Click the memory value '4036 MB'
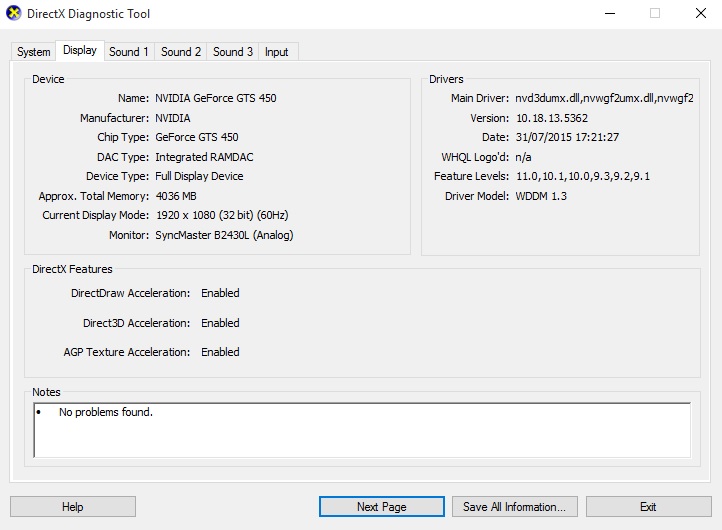 (176, 196)
